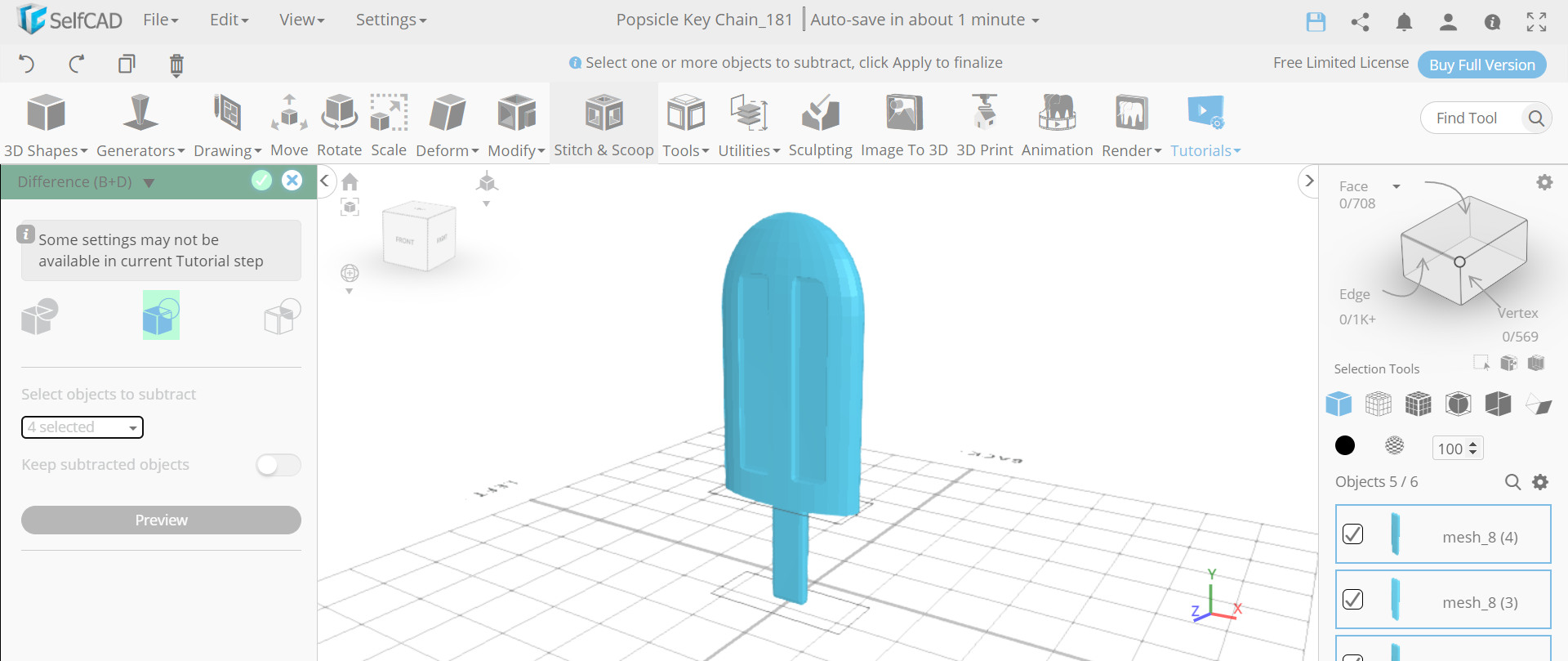Open the user account icon
This screenshot has height=661, width=1568.
click(1448, 22)
